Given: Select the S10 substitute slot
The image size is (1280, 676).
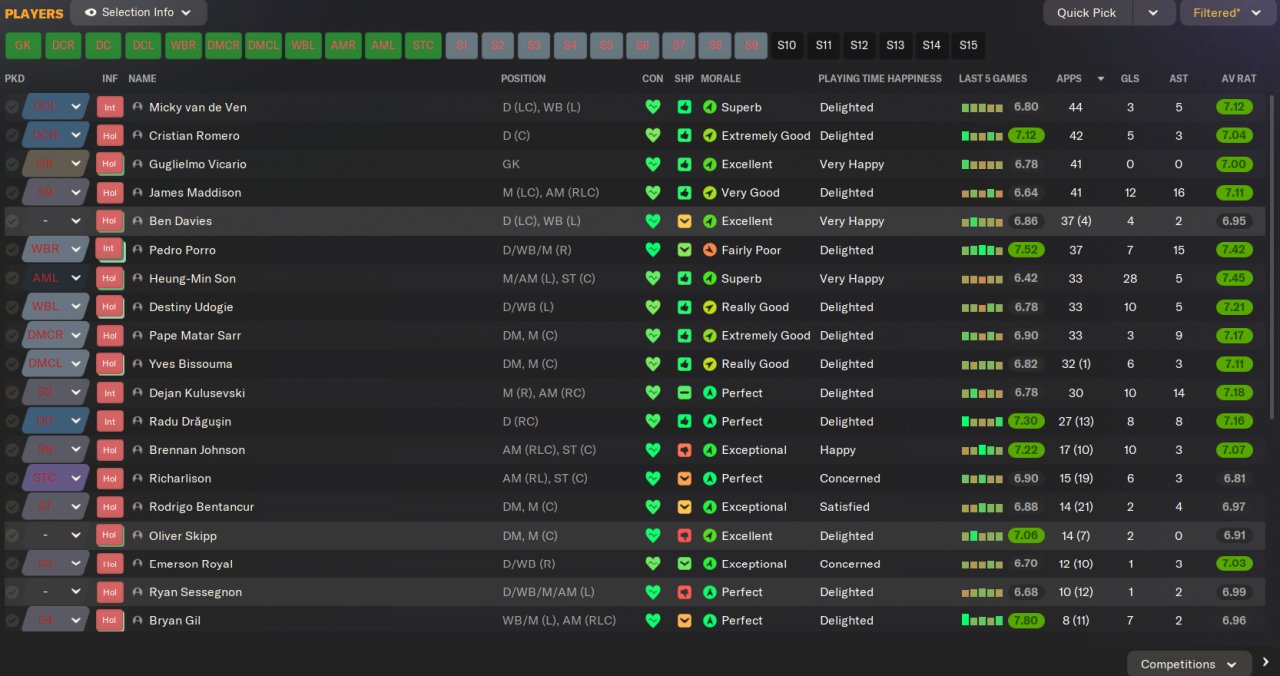Looking at the screenshot, I should tap(787, 45).
